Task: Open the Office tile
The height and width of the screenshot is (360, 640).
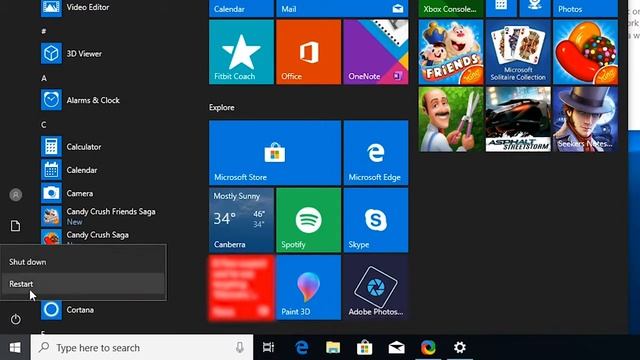Action: click(309, 52)
